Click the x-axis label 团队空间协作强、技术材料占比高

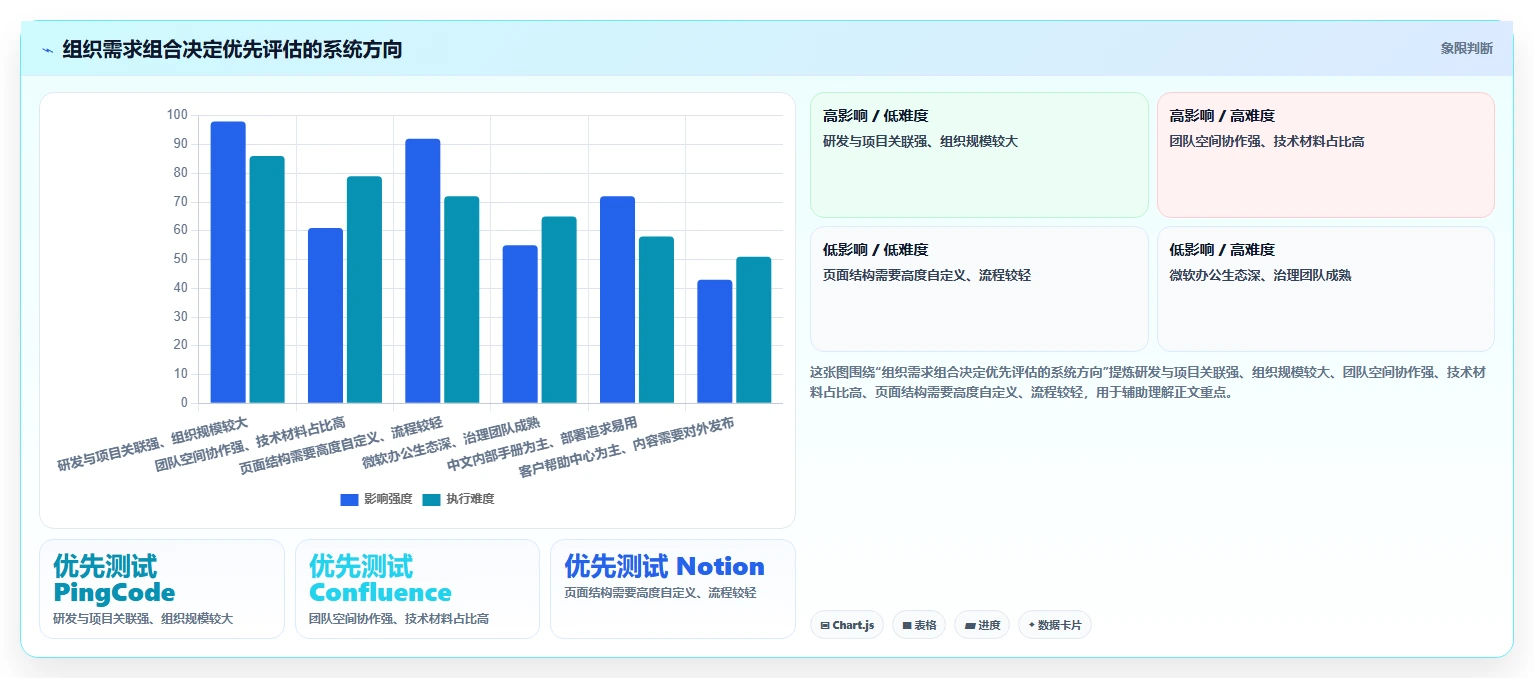[x=250, y=442]
